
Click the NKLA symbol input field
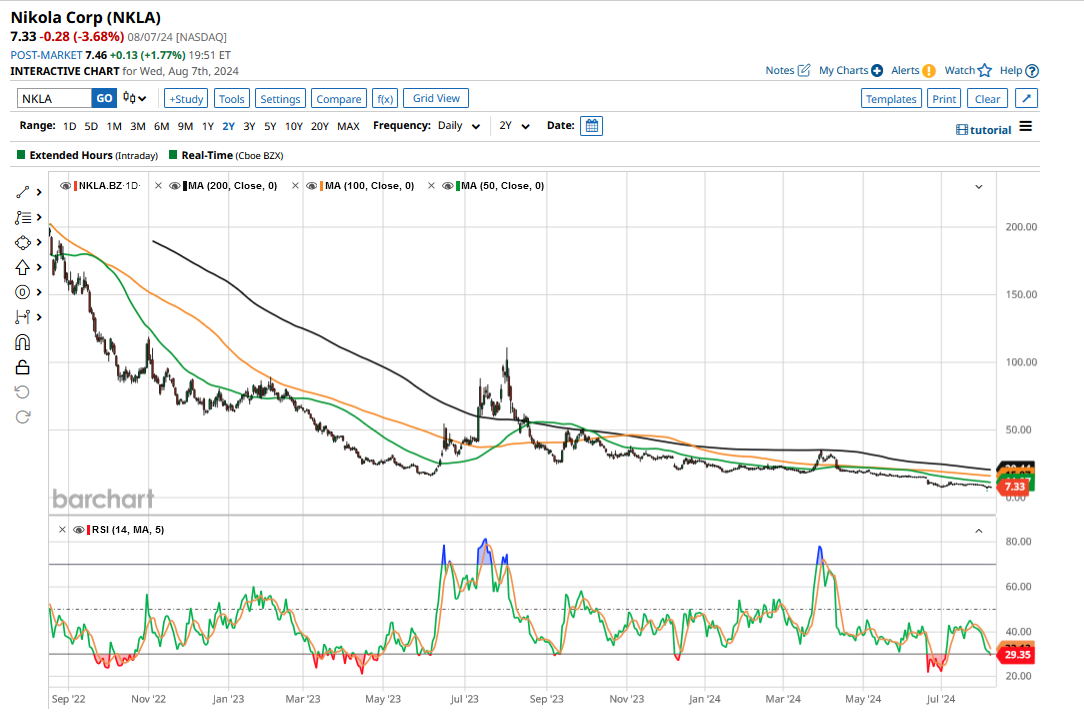pos(55,98)
